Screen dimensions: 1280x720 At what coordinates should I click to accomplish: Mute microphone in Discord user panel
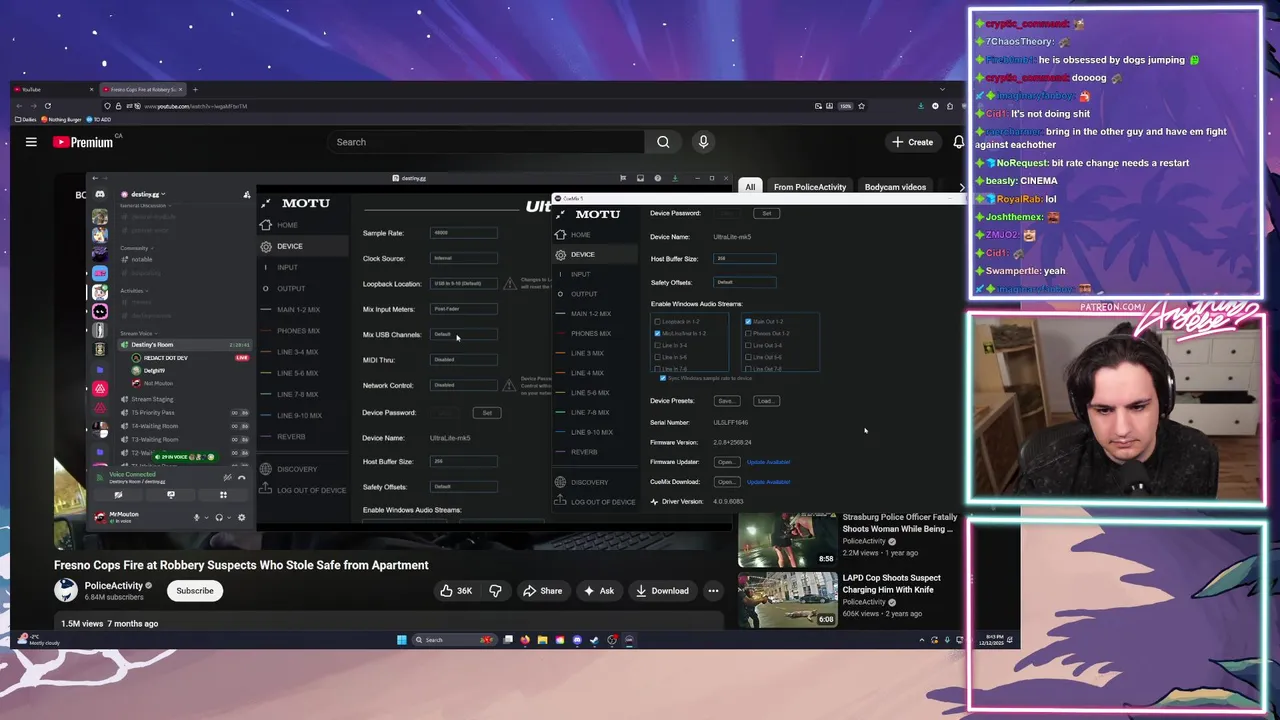click(196, 517)
